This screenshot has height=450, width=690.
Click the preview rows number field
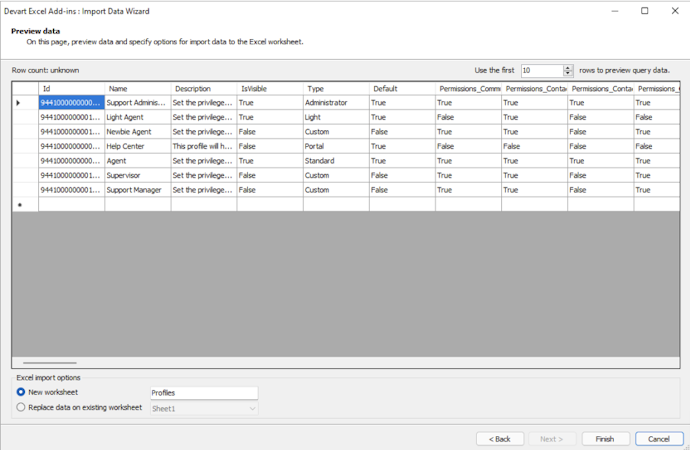[x=542, y=70]
